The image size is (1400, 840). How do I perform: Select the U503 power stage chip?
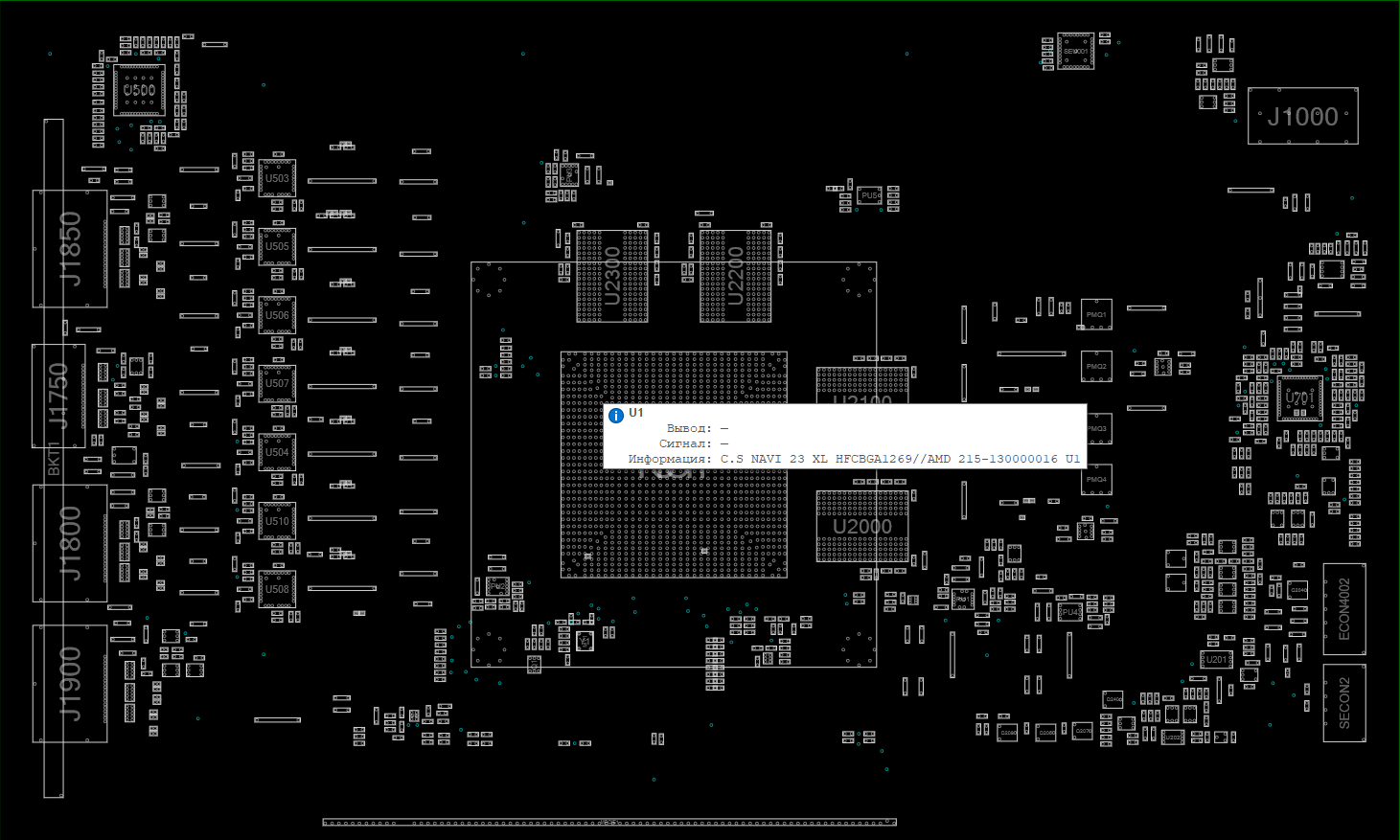(277, 178)
